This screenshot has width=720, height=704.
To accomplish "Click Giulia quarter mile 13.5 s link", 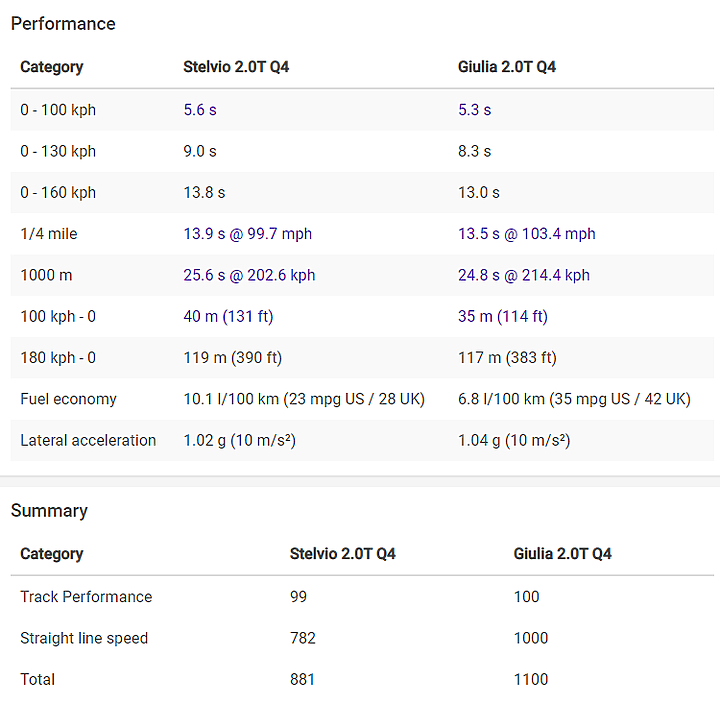I will (x=526, y=234).
